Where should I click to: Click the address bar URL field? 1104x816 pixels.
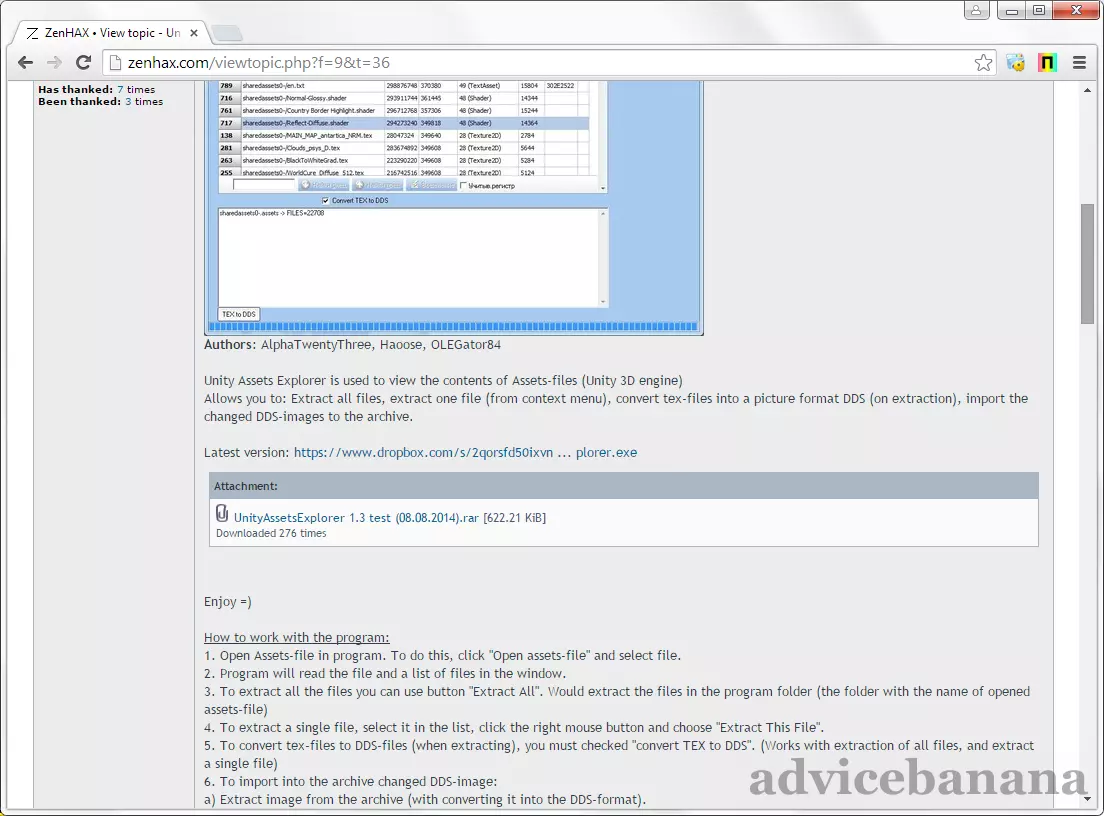(549, 63)
